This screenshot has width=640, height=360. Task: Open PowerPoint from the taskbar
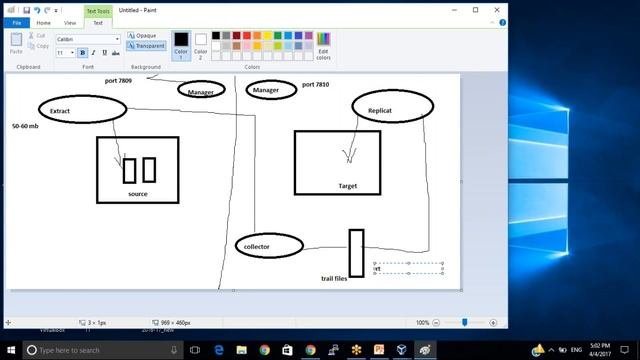[379, 350]
